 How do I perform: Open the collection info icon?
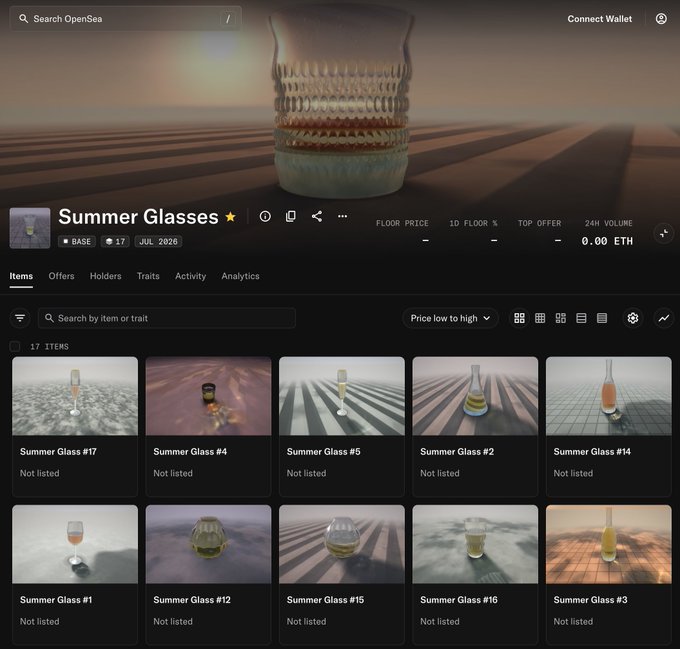tap(265, 216)
